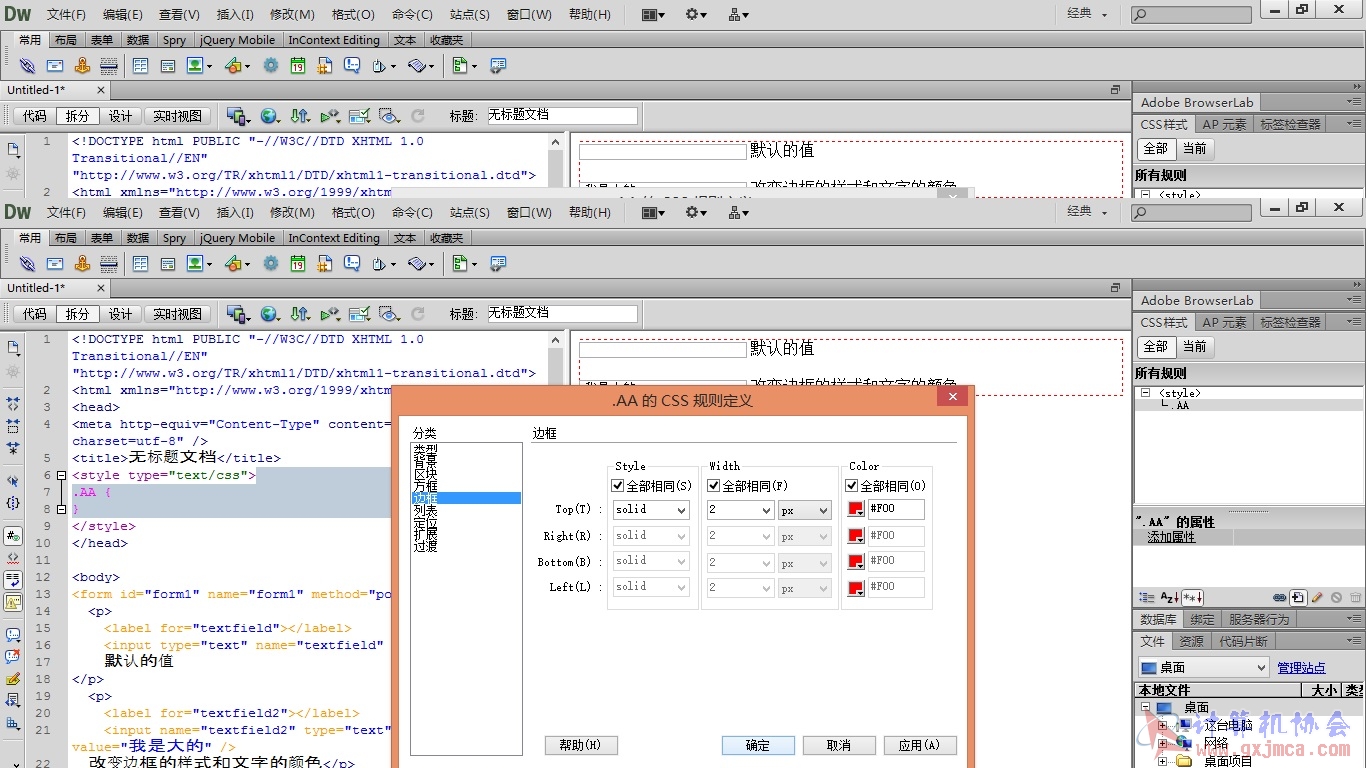Click the Insert Table icon in the lower window's Insert bar
The image size is (1366, 768).
coord(140,264)
